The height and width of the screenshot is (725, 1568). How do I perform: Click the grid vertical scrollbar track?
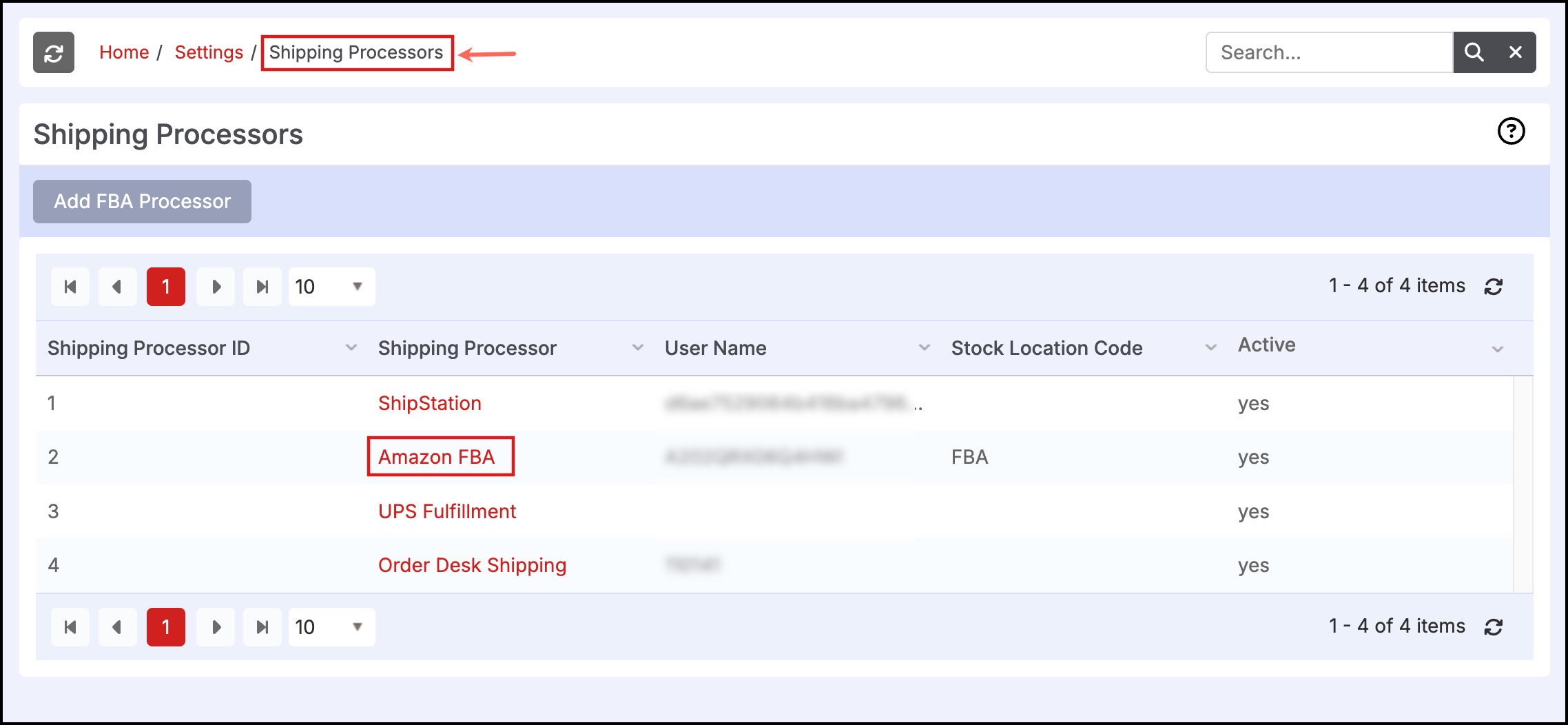(1523, 484)
